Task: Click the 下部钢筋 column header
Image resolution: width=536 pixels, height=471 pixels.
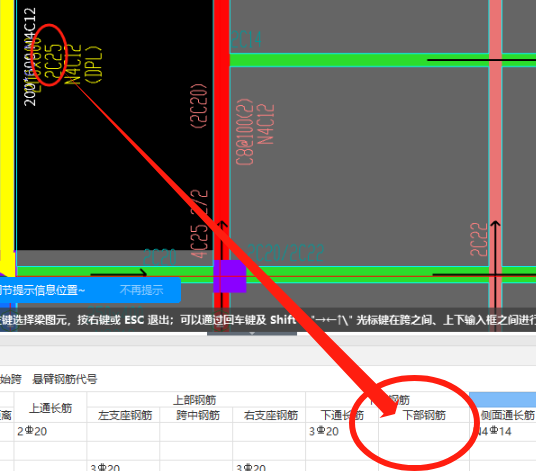Action: tap(424, 415)
